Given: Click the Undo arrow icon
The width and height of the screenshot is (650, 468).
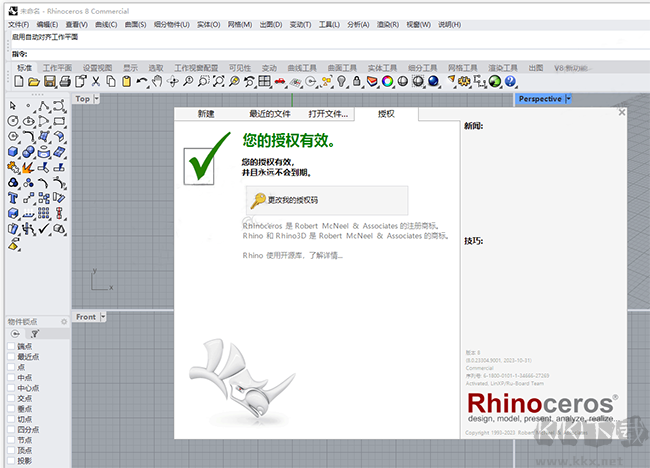Looking at the screenshot, I should tap(142, 81).
